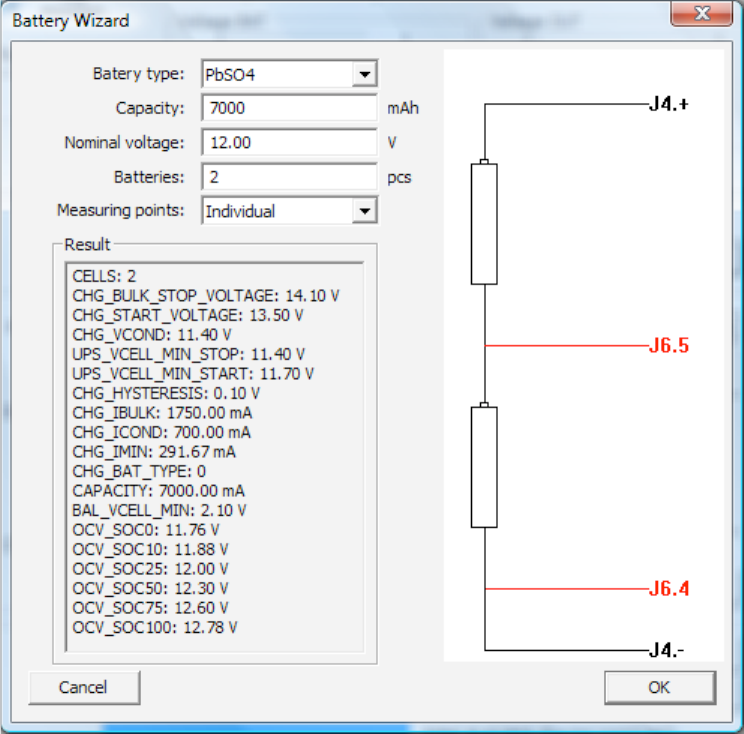Open the Battery type dropdown

click(x=364, y=75)
